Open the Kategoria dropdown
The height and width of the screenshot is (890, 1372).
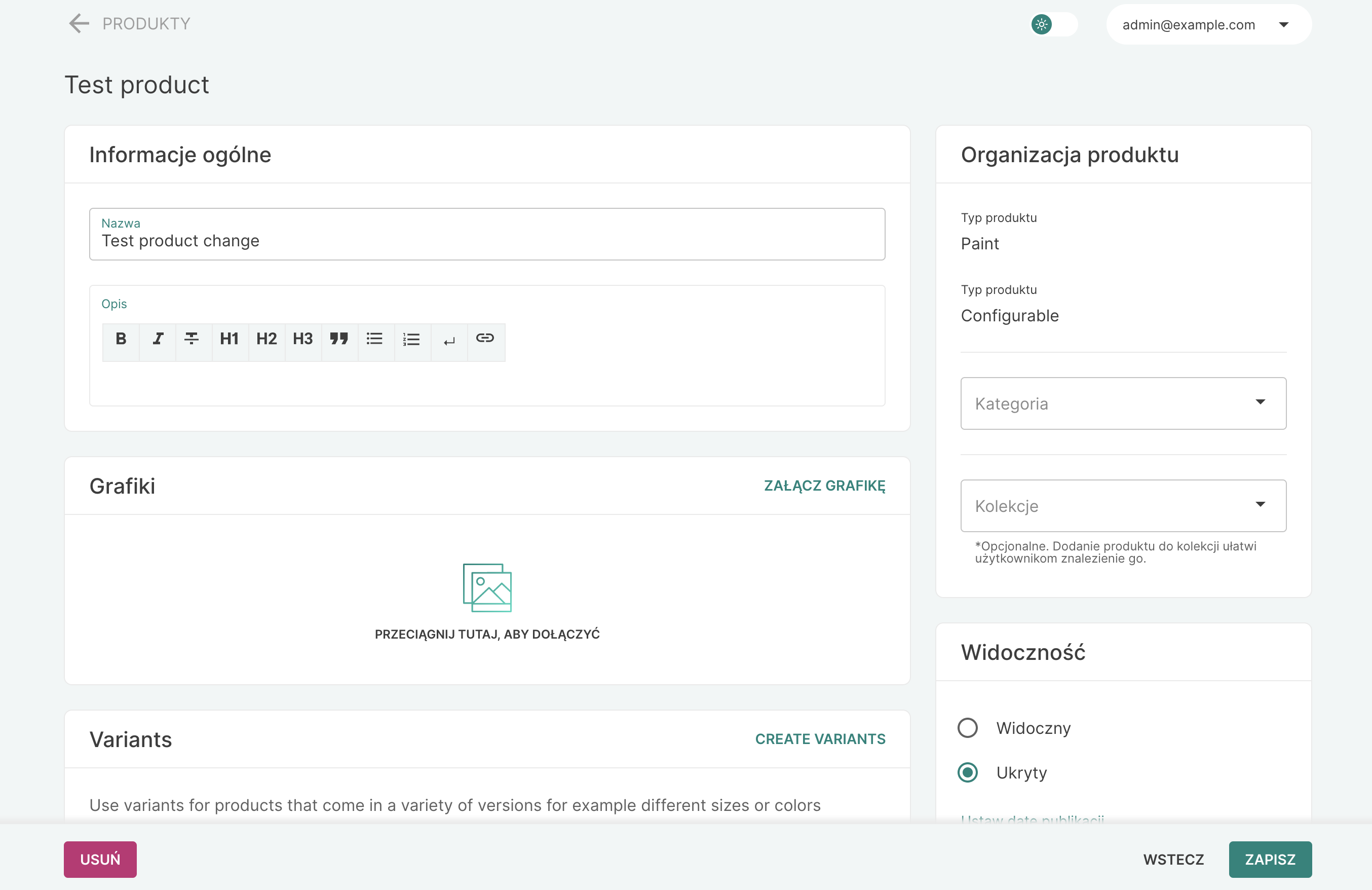[x=1122, y=403]
